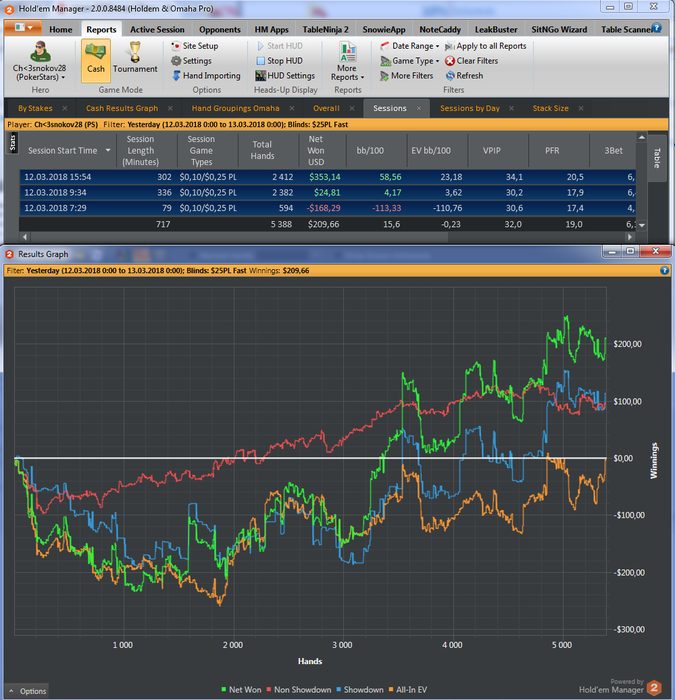Click the -$168,29 net won cell
The width and height of the screenshot is (675, 700).
coord(323,208)
